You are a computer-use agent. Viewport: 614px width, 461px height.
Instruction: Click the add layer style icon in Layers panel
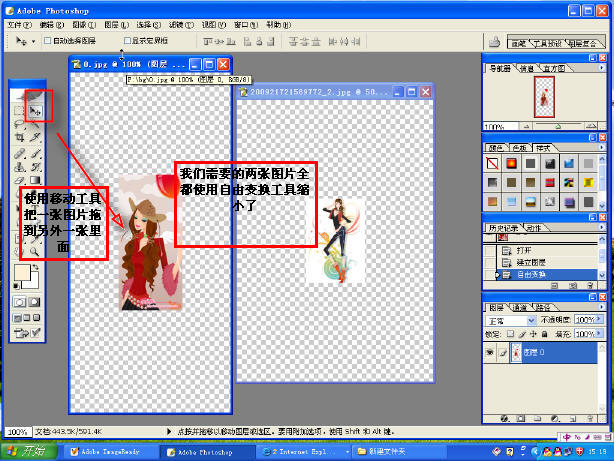[505, 419]
